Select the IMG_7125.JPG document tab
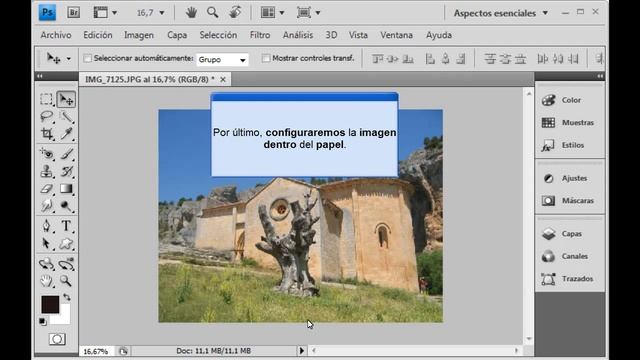 coord(149,80)
